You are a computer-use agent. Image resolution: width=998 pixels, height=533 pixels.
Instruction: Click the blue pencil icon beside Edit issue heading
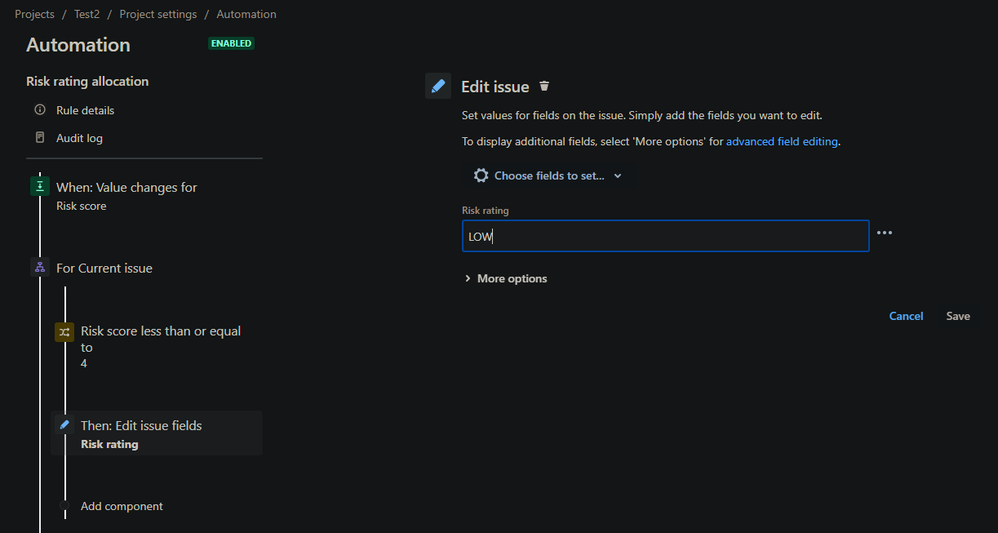438,86
